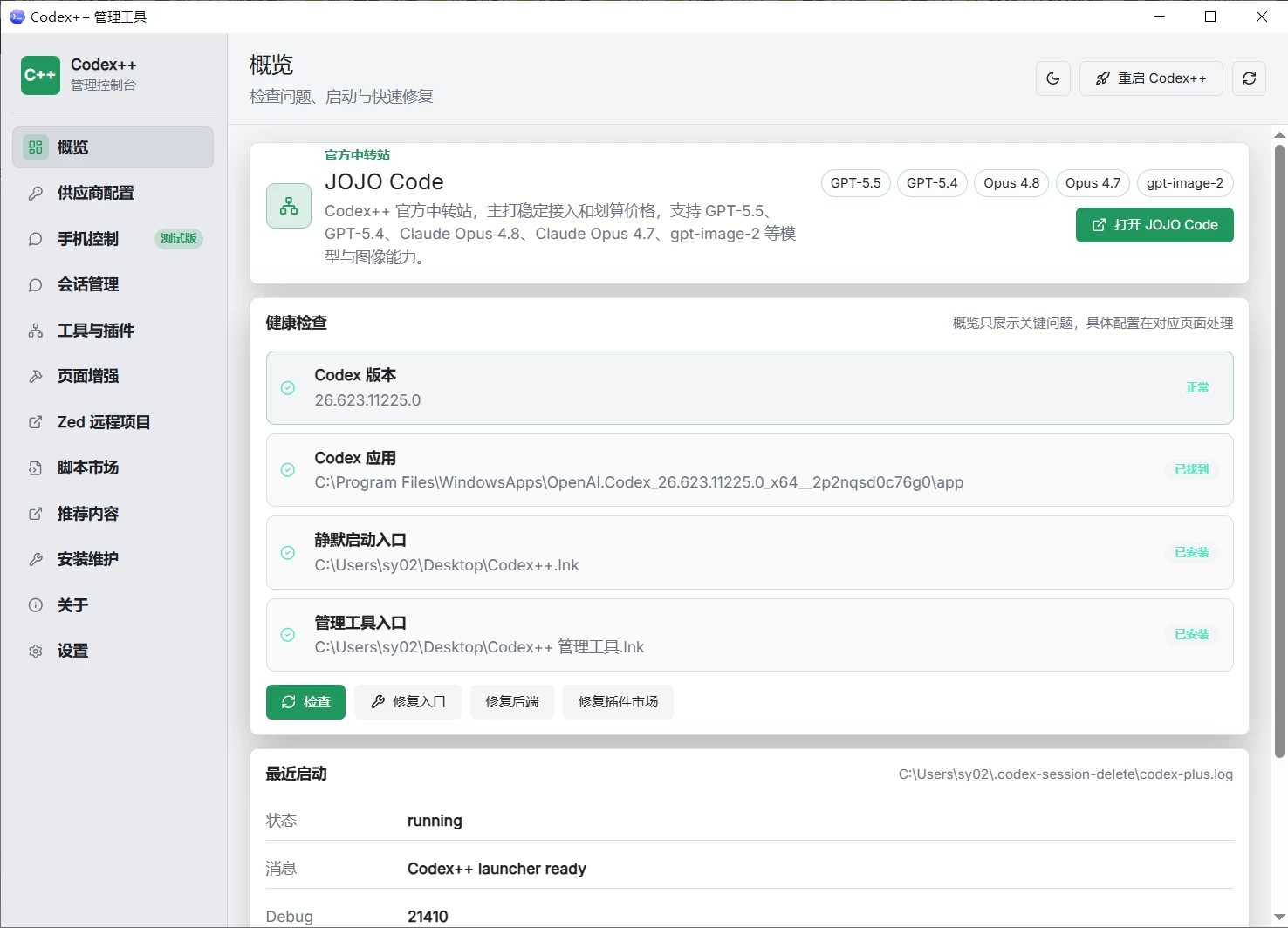Click the 已找到 status on Codex 应用
The height and width of the screenshot is (928, 1288).
pyautogui.click(x=1192, y=470)
